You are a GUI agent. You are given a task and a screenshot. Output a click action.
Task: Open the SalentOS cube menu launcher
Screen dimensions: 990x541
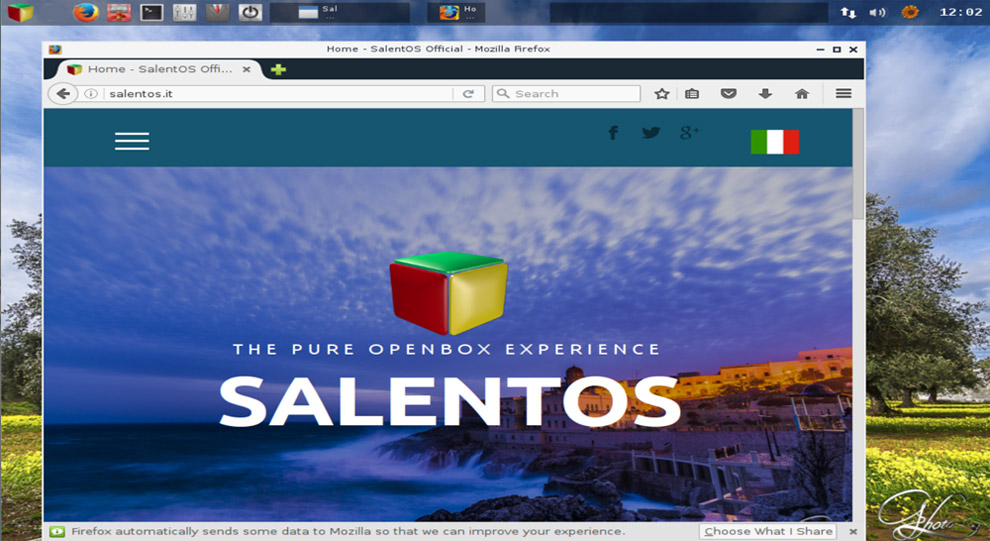coord(20,12)
